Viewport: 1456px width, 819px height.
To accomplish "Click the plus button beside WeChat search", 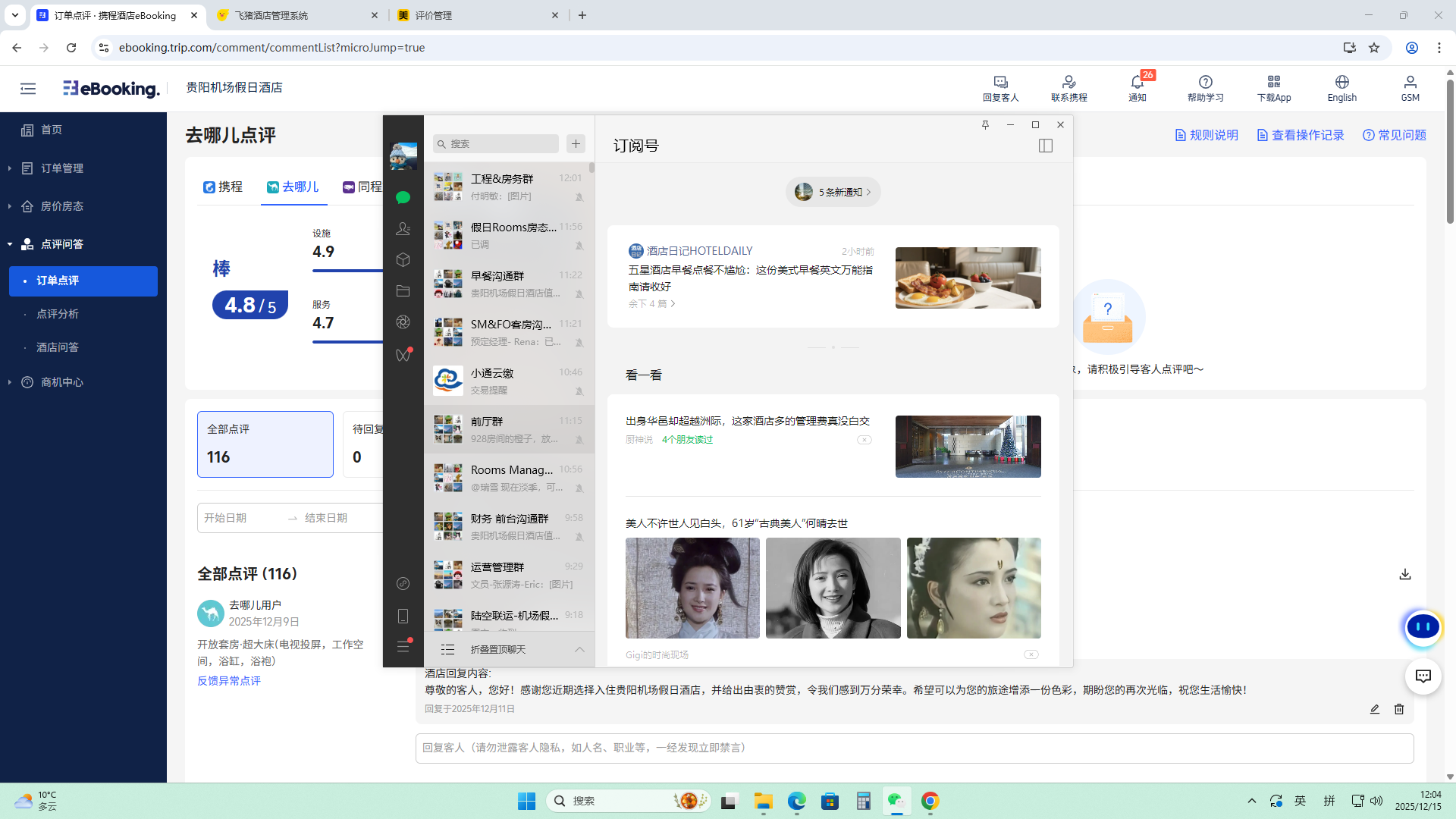I will 576,143.
